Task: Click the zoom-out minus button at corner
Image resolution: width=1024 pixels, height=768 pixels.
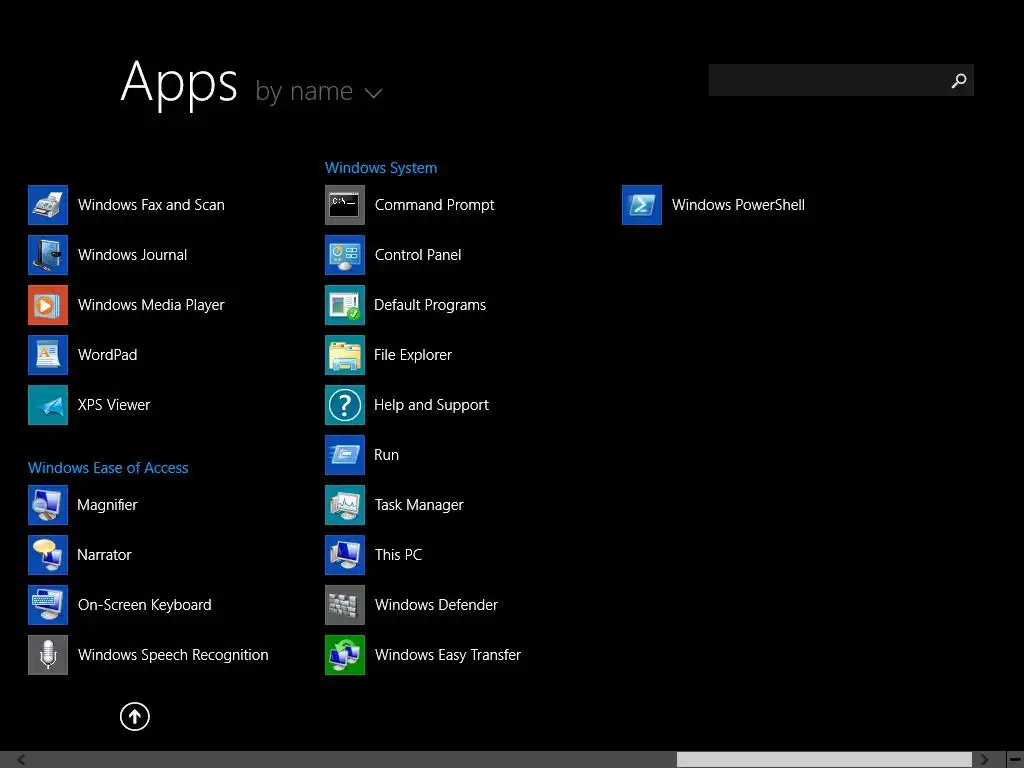Action: [1015, 760]
